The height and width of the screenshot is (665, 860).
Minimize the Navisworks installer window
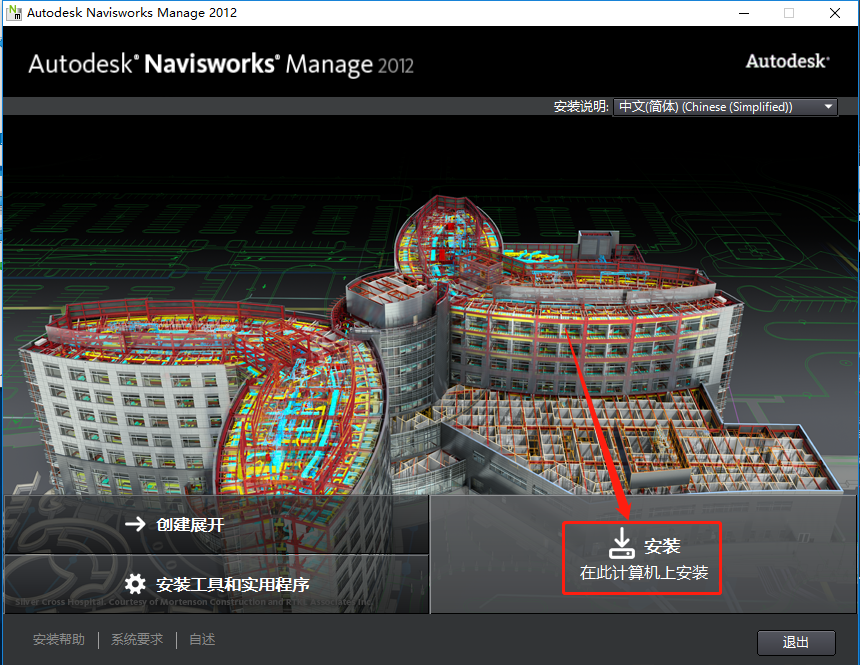click(x=744, y=13)
